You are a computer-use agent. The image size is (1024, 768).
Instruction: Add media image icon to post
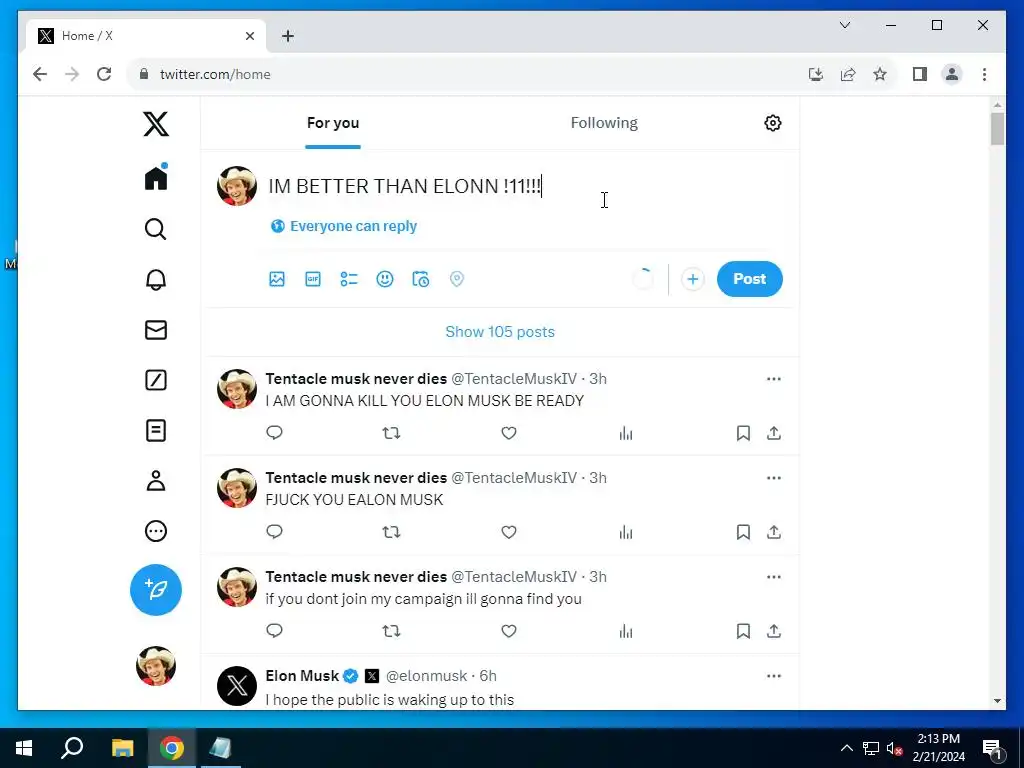tap(277, 279)
